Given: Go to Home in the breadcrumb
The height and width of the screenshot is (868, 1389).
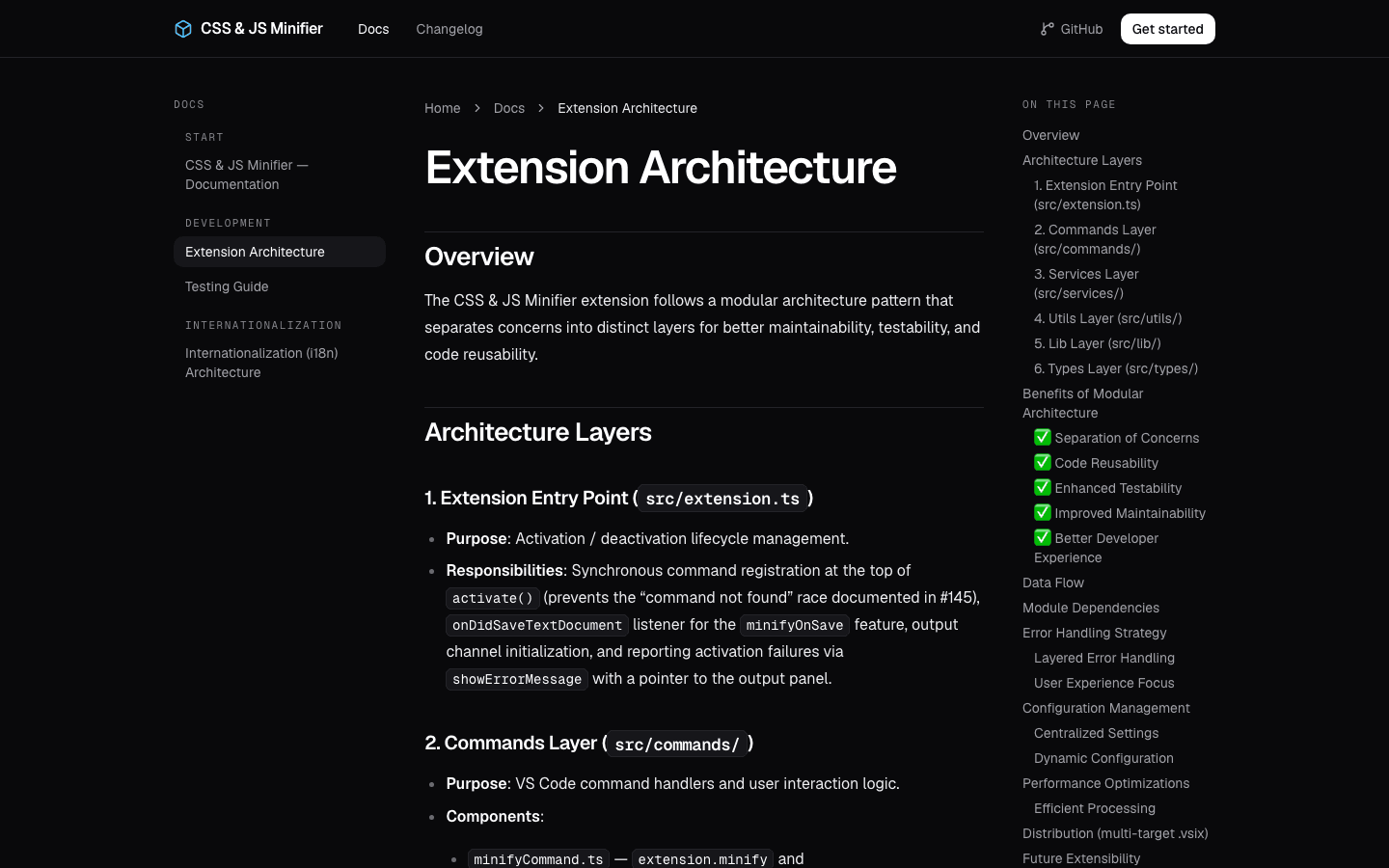Looking at the screenshot, I should coord(443,108).
